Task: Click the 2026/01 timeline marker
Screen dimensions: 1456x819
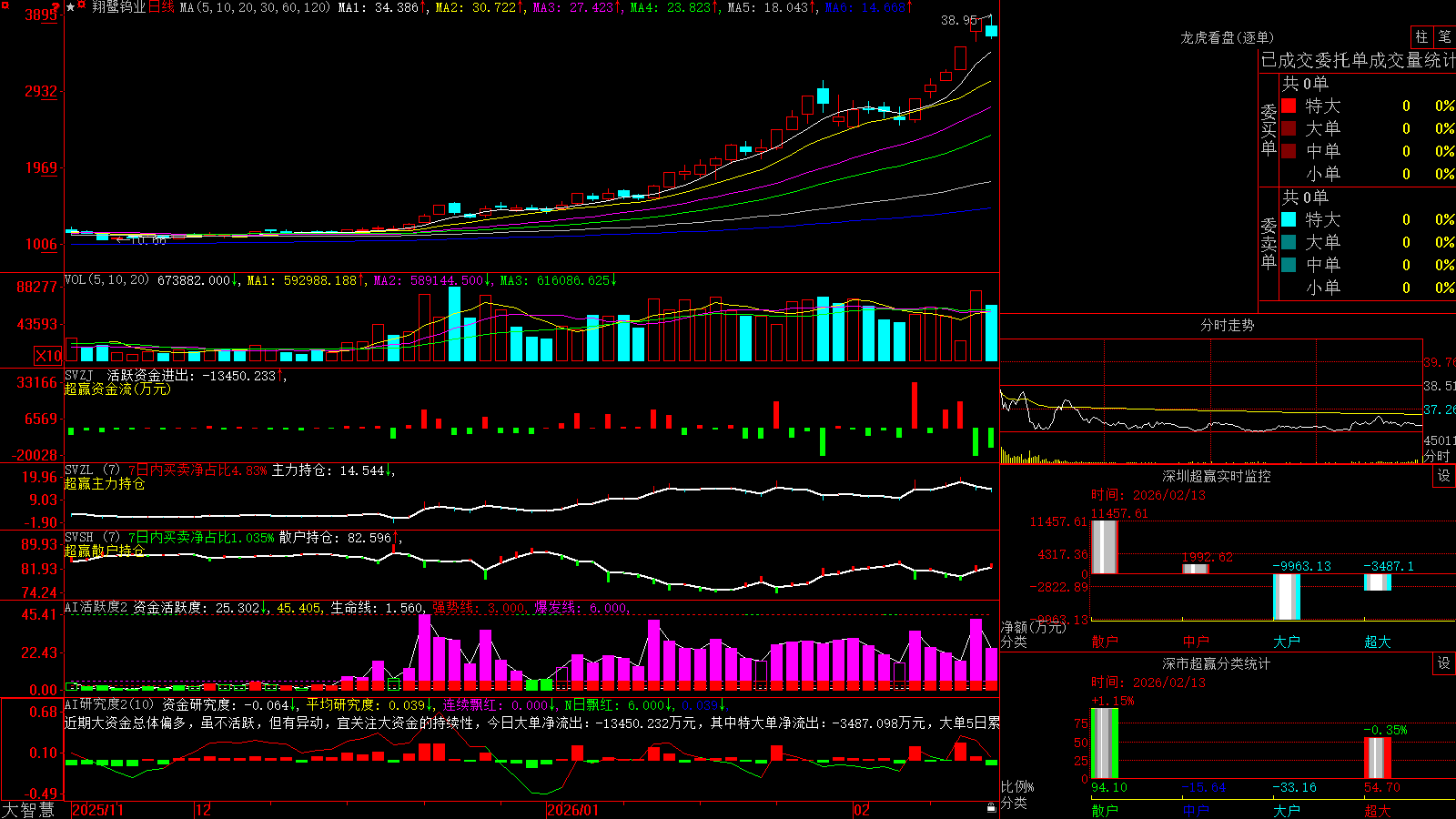Action: (x=572, y=810)
